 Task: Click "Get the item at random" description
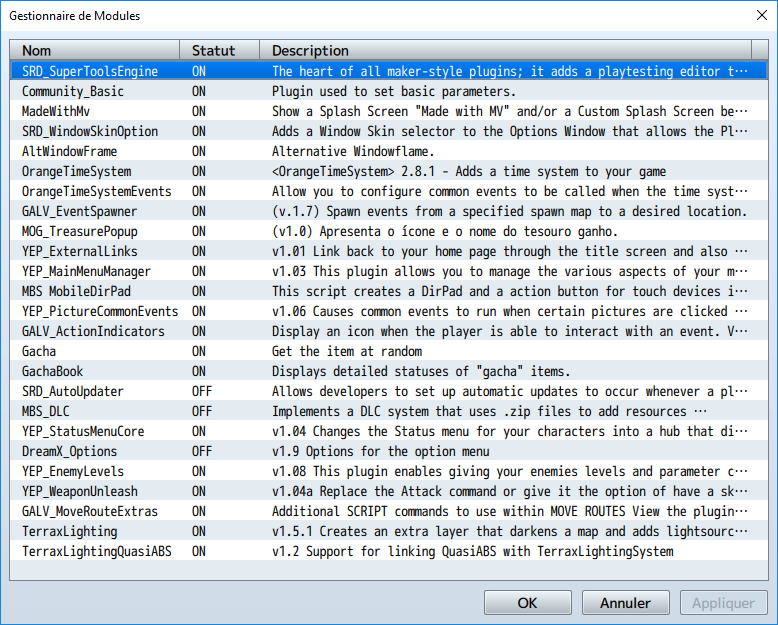(x=347, y=351)
